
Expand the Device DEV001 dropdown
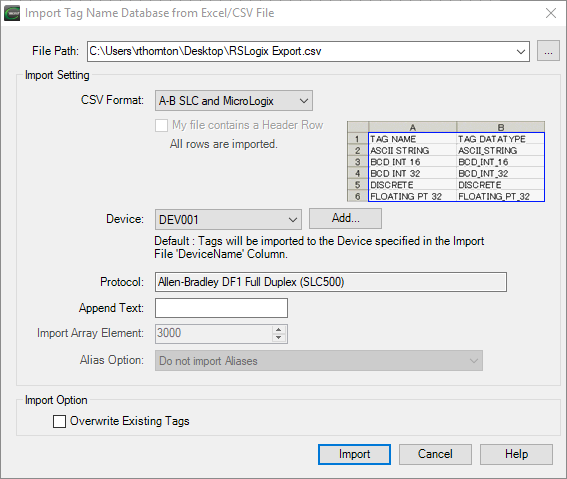(x=228, y=219)
